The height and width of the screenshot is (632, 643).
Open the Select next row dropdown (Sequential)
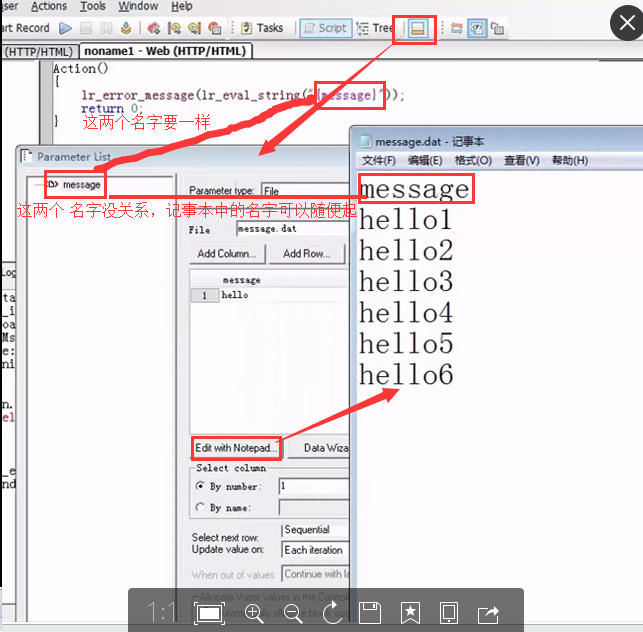[x=316, y=530]
